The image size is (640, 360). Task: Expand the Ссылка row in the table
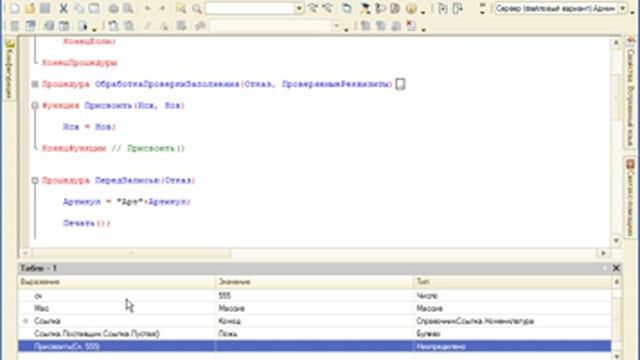pos(26,321)
